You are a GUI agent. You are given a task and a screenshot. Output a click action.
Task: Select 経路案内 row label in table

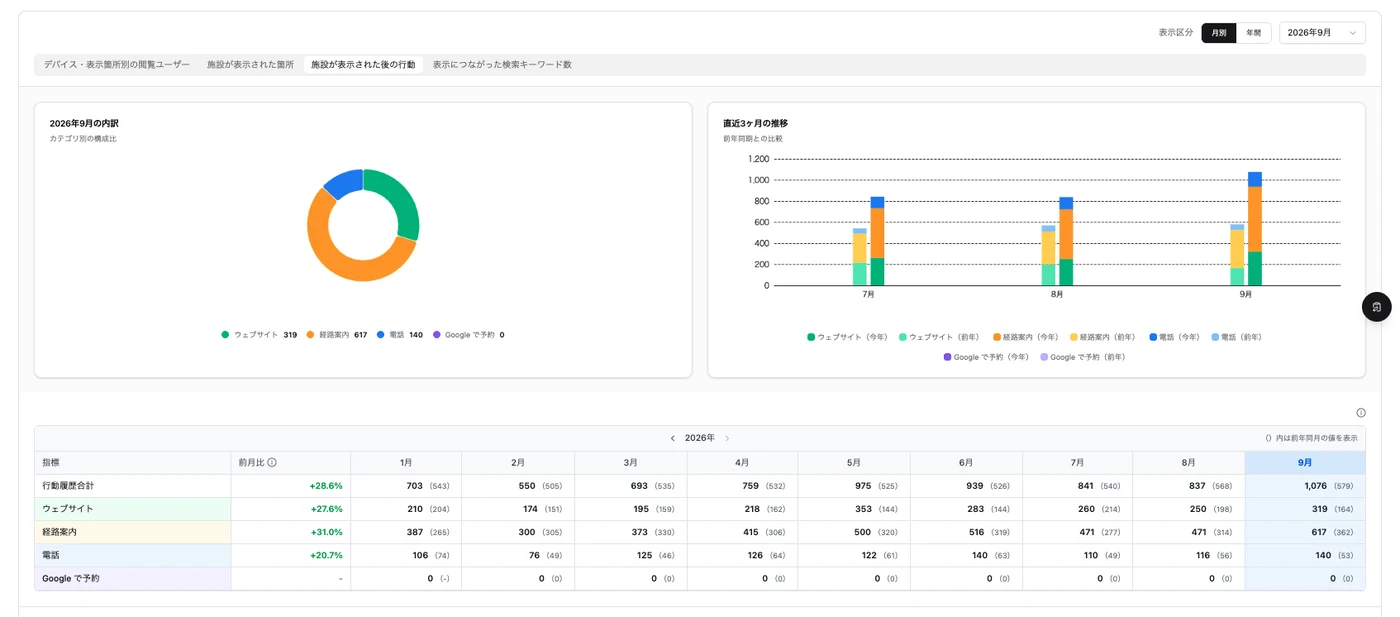pyautogui.click(x=59, y=532)
